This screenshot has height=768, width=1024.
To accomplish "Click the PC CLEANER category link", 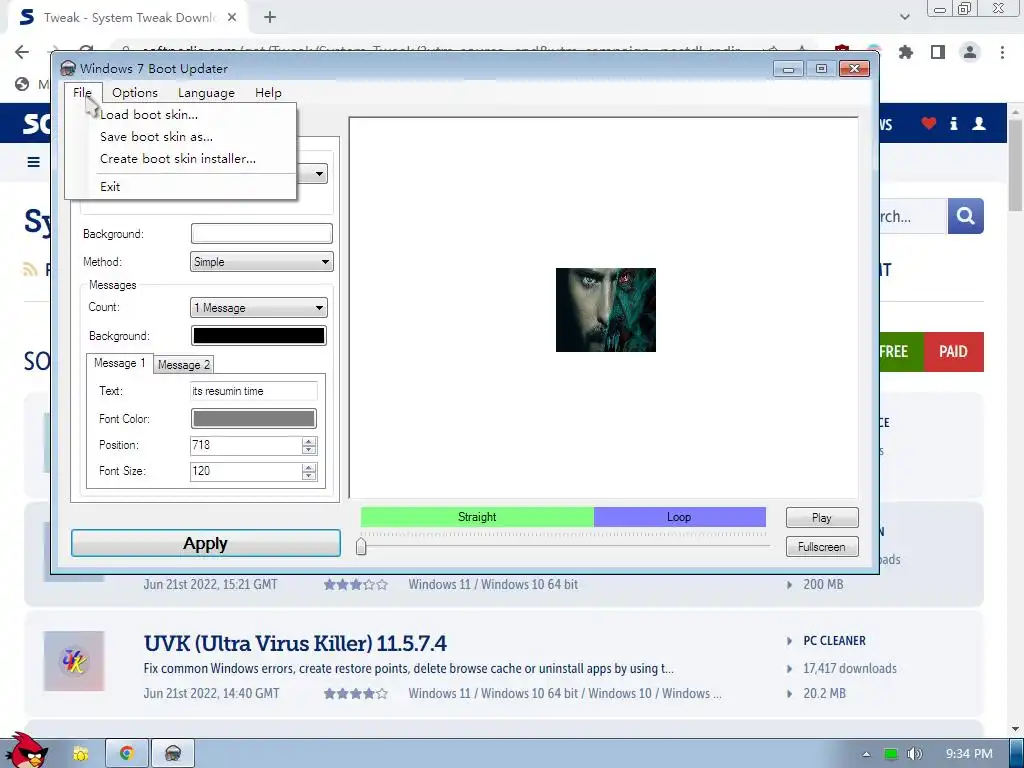I will coord(834,641).
